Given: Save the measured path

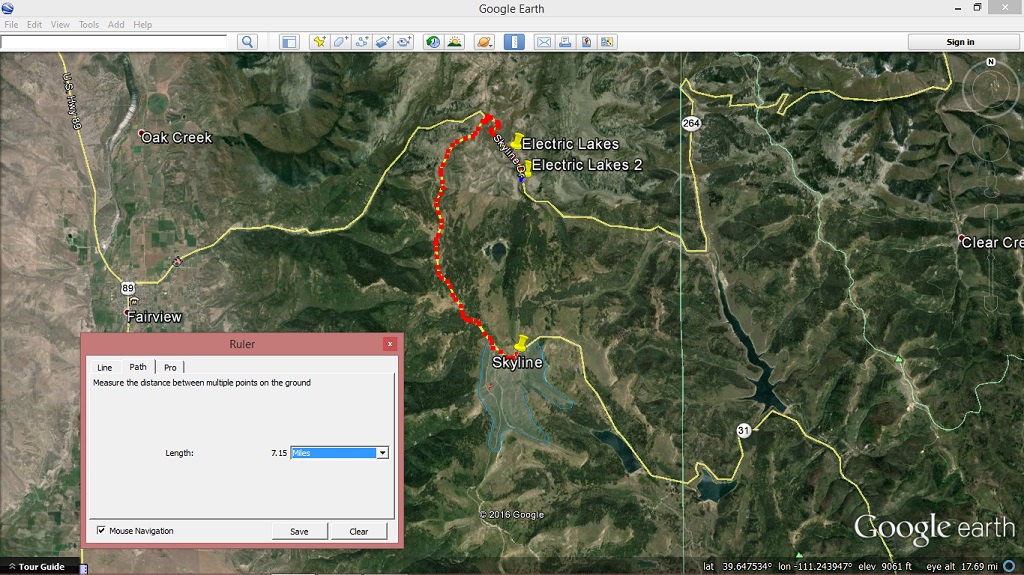Looking at the screenshot, I should 299,531.
